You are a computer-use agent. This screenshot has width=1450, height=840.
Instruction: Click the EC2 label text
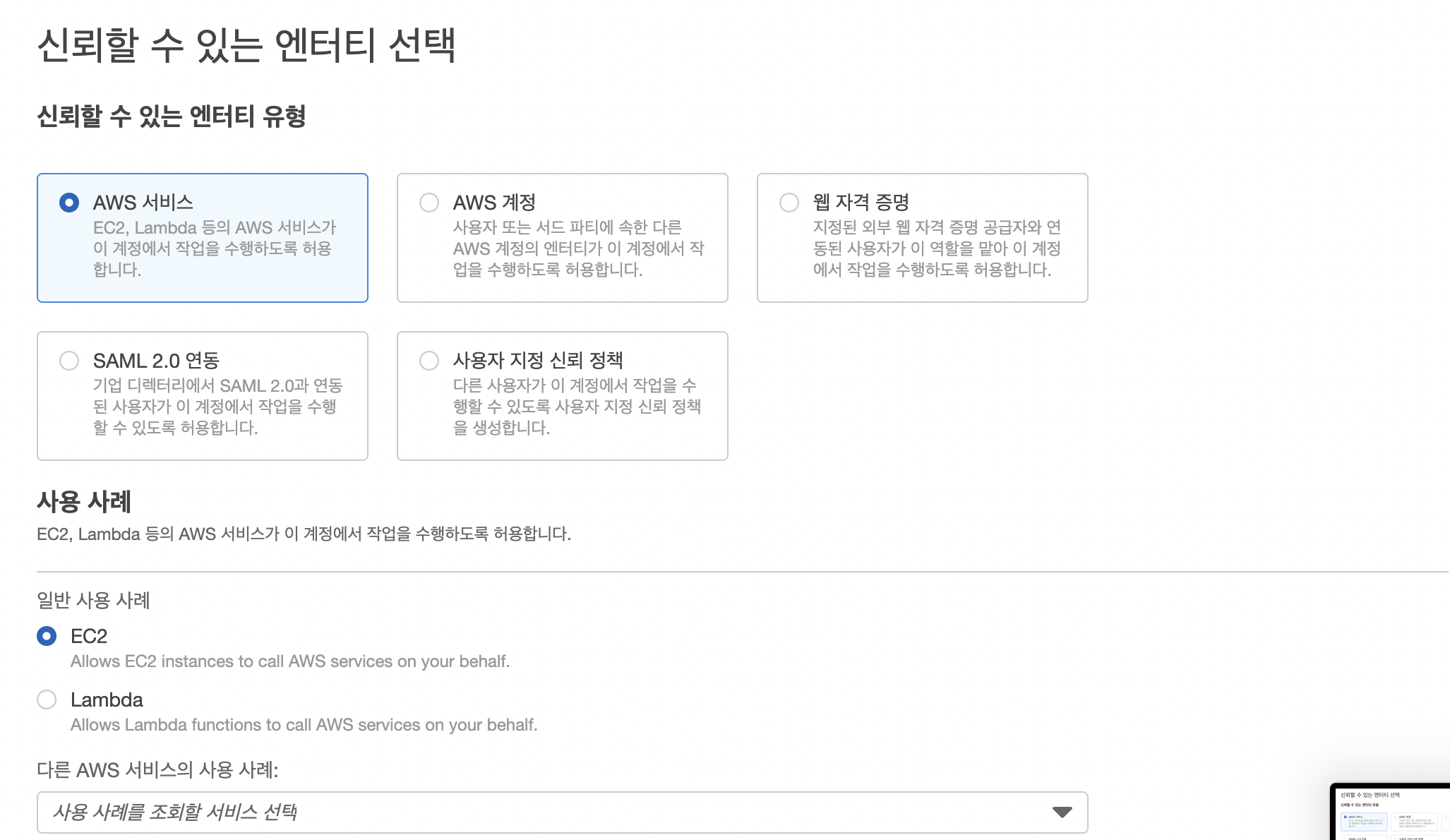(x=89, y=636)
